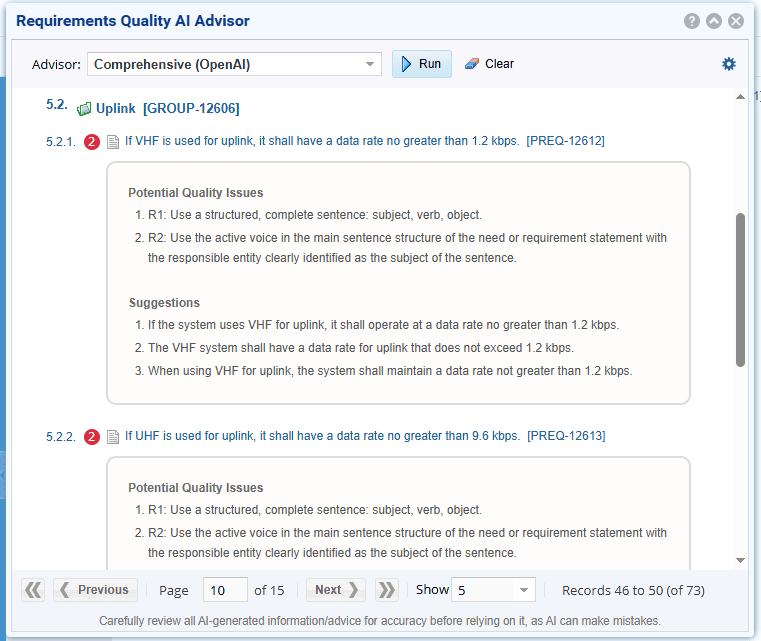
Task: Open the advisor settings gear icon
Action: click(x=729, y=64)
